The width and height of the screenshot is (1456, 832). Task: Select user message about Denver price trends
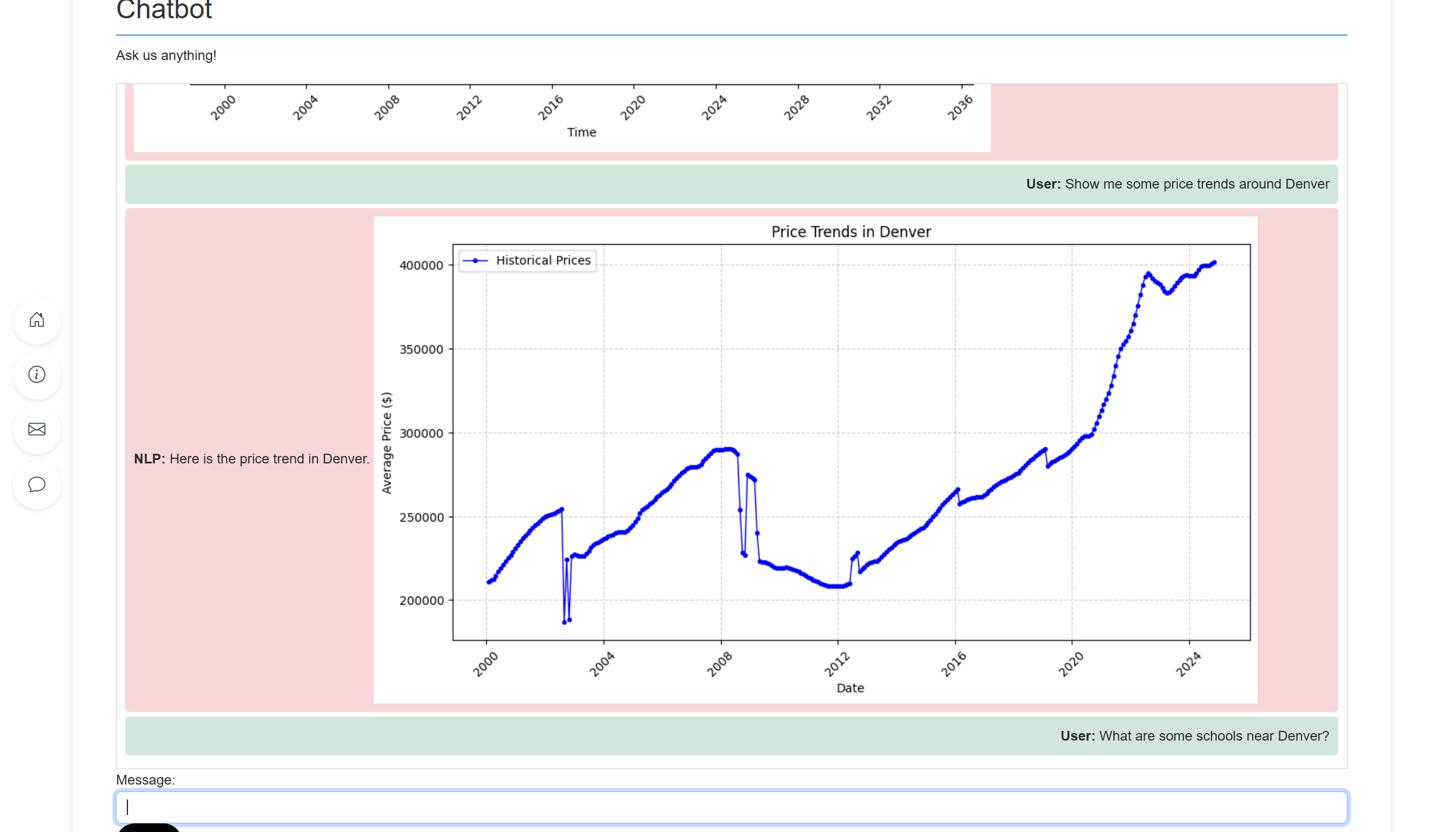point(1177,184)
